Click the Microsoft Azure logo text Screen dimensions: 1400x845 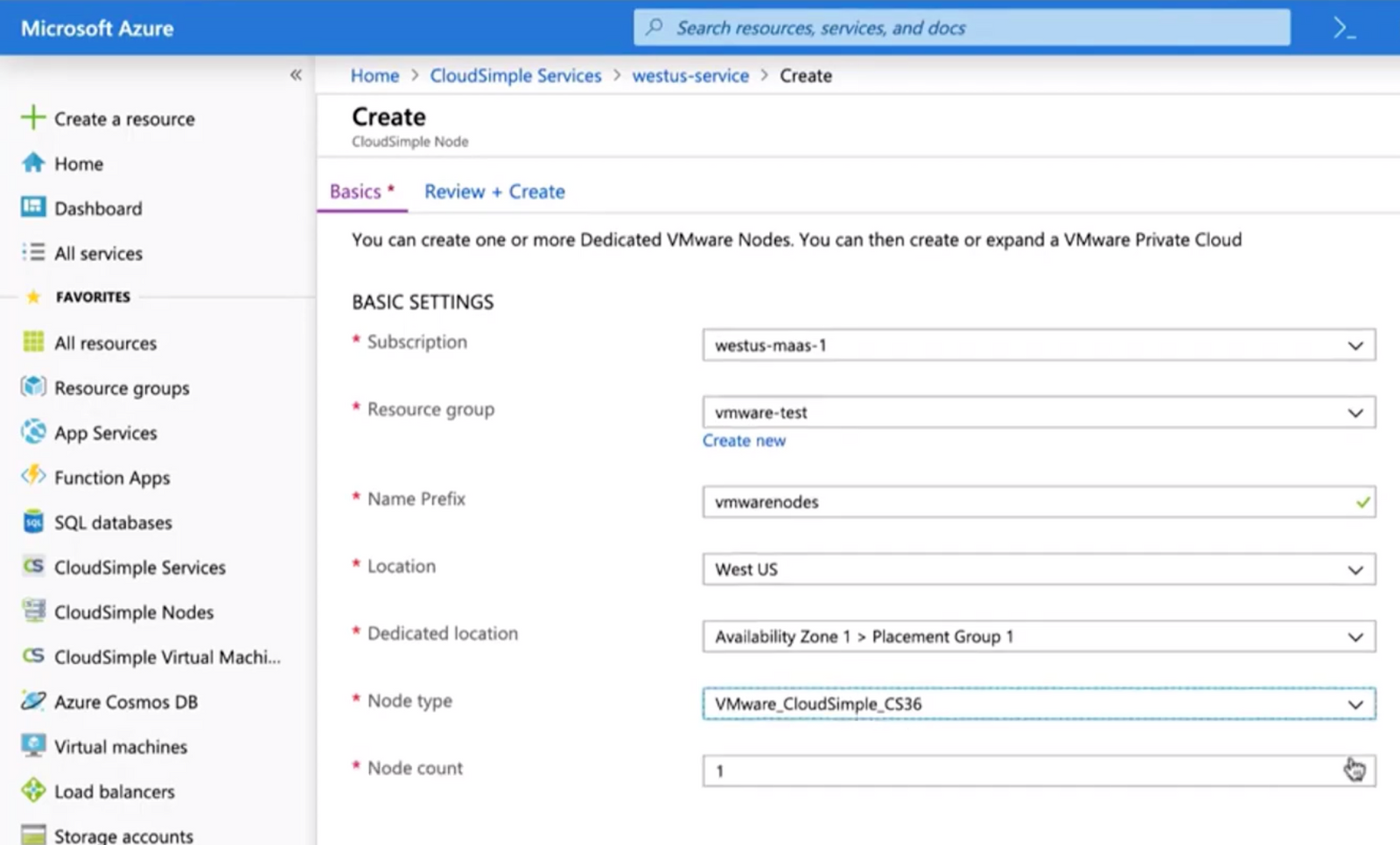click(97, 28)
